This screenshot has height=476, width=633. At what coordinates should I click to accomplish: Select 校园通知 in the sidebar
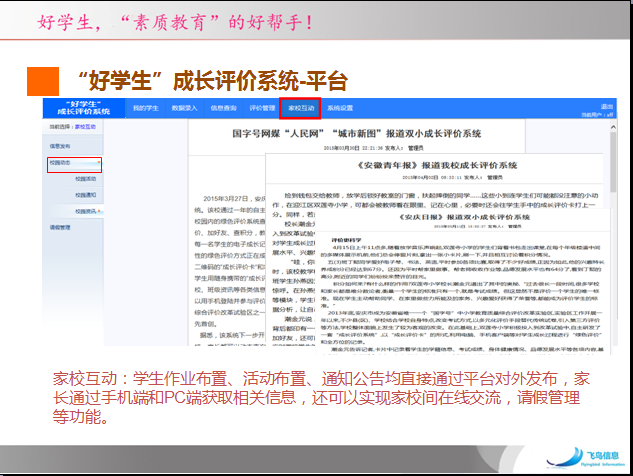coord(86,195)
